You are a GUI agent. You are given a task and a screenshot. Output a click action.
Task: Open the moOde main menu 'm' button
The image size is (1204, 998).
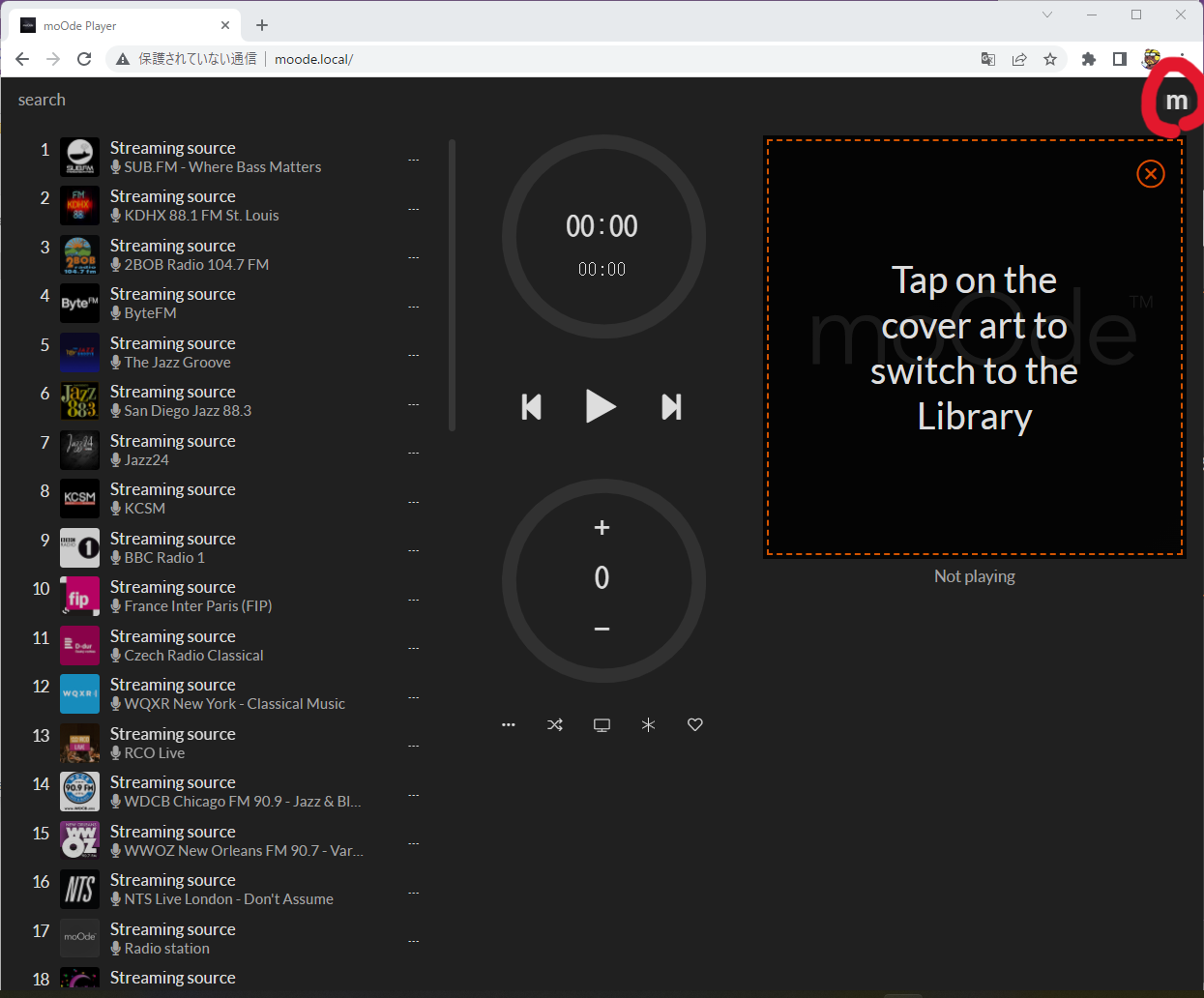point(1176,102)
